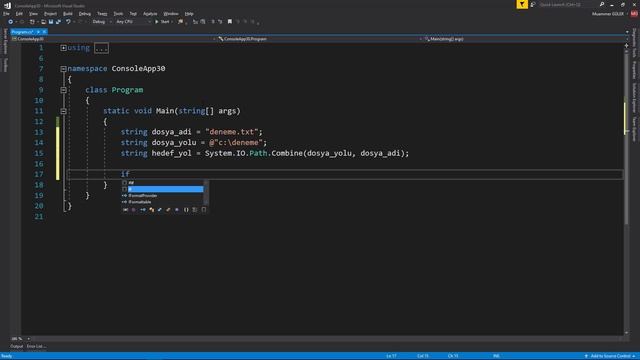Viewport: 640px width, 360px height.
Task: Open the Main(string[] args) member dropdown
Action: click(x=525, y=39)
